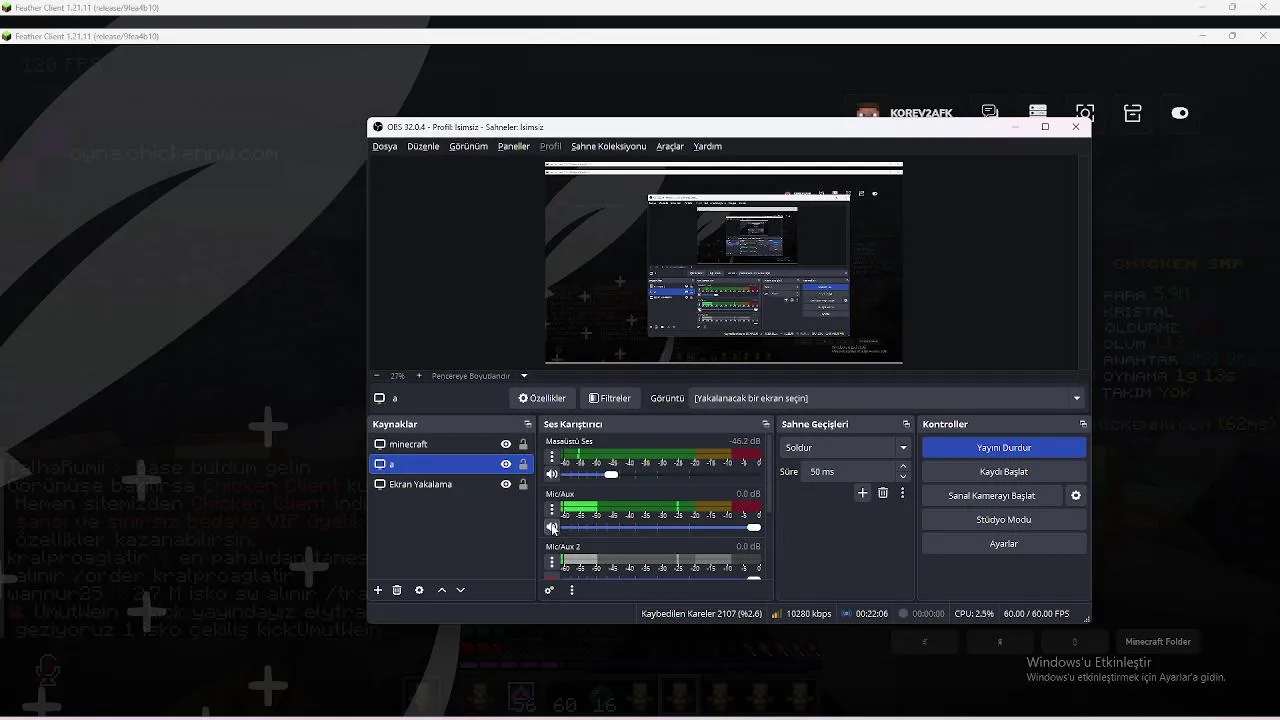Toggle visibility of minecraft source
Image resolution: width=1280 pixels, height=720 pixels.
pos(506,444)
